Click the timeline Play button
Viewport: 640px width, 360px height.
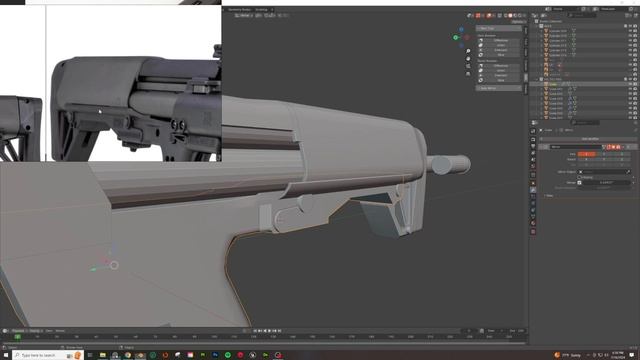click(269, 331)
